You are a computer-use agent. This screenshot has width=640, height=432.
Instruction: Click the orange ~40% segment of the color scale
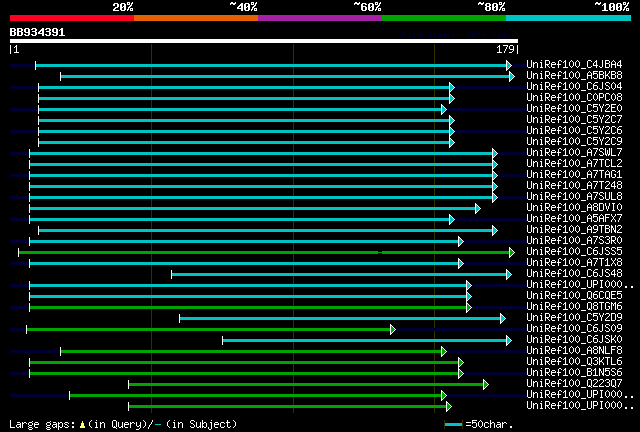click(196, 18)
